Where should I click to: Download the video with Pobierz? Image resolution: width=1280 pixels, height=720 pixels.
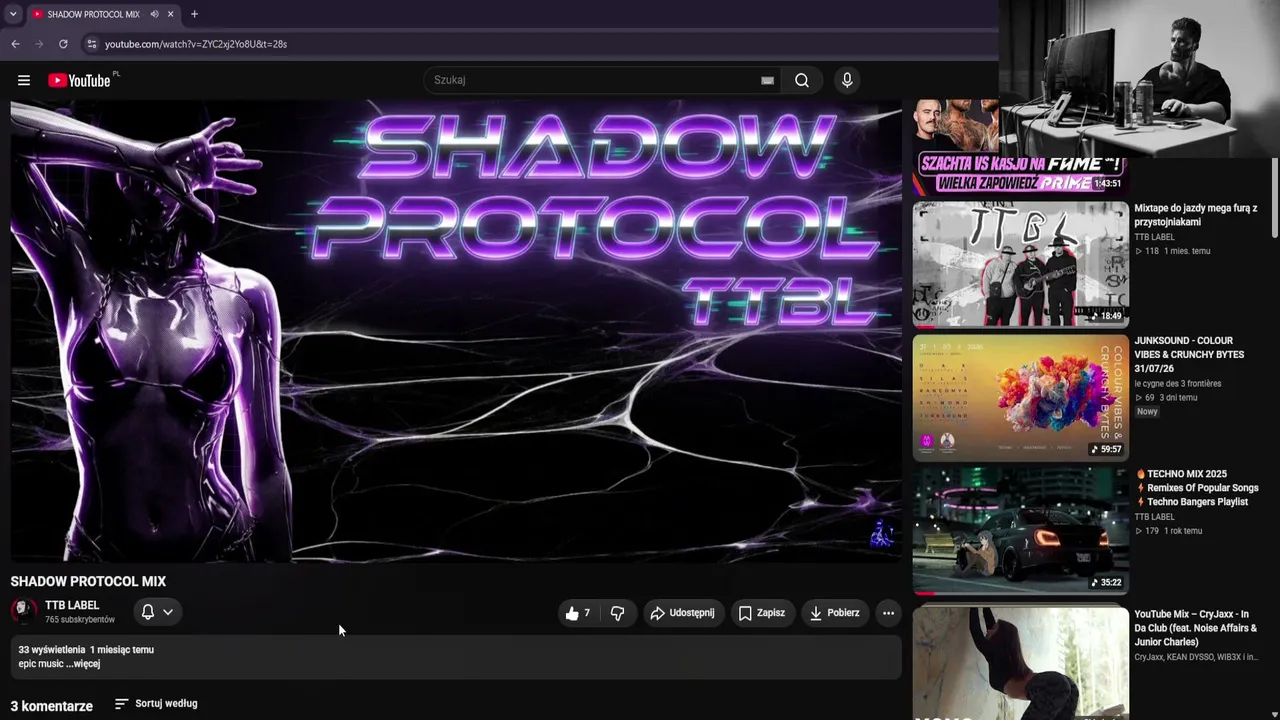point(835,613)
